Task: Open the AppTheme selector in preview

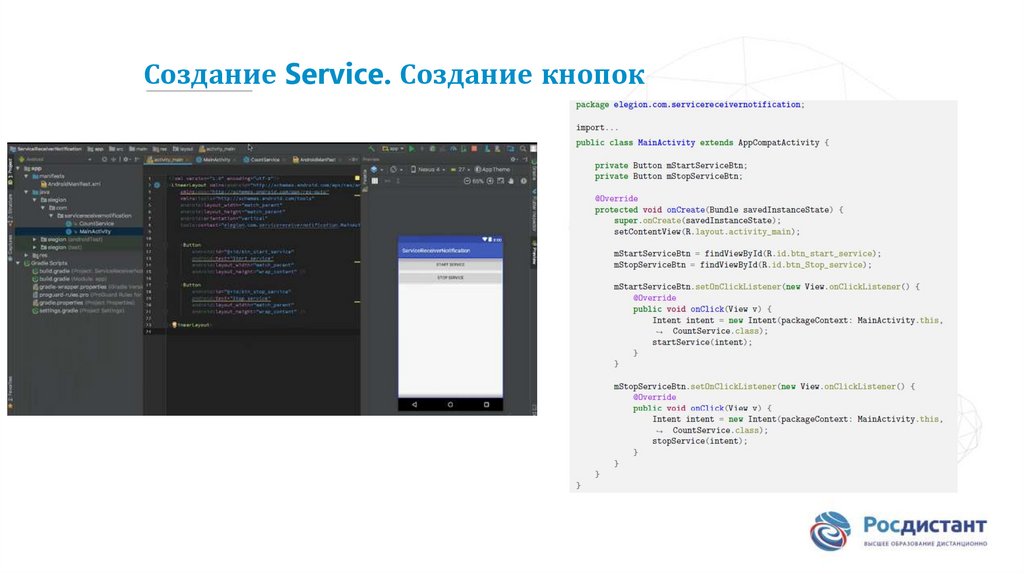Action: point(492,170)
